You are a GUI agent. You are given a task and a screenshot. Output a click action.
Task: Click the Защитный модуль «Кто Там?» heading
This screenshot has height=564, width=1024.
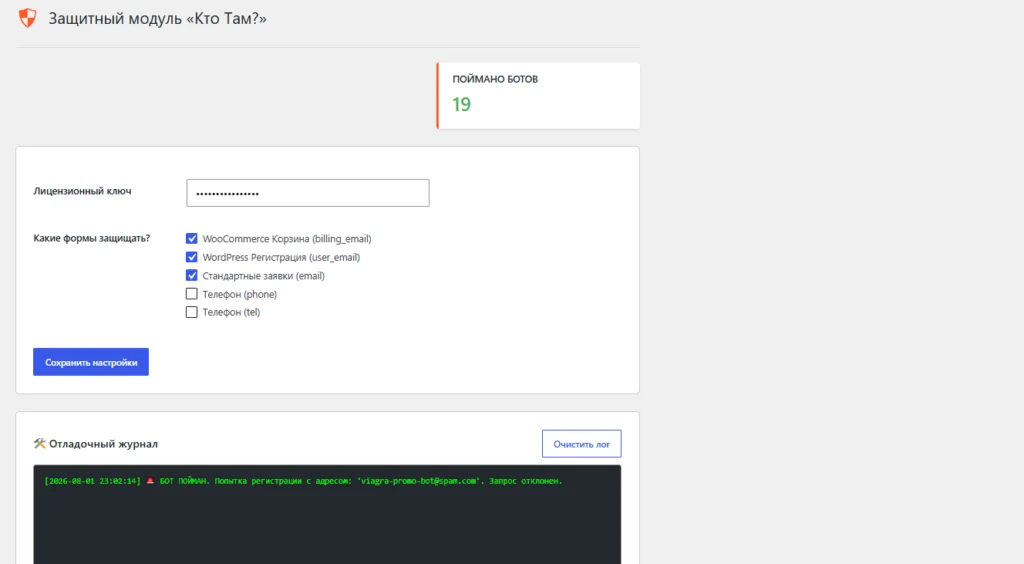click(x=157, y=18)
